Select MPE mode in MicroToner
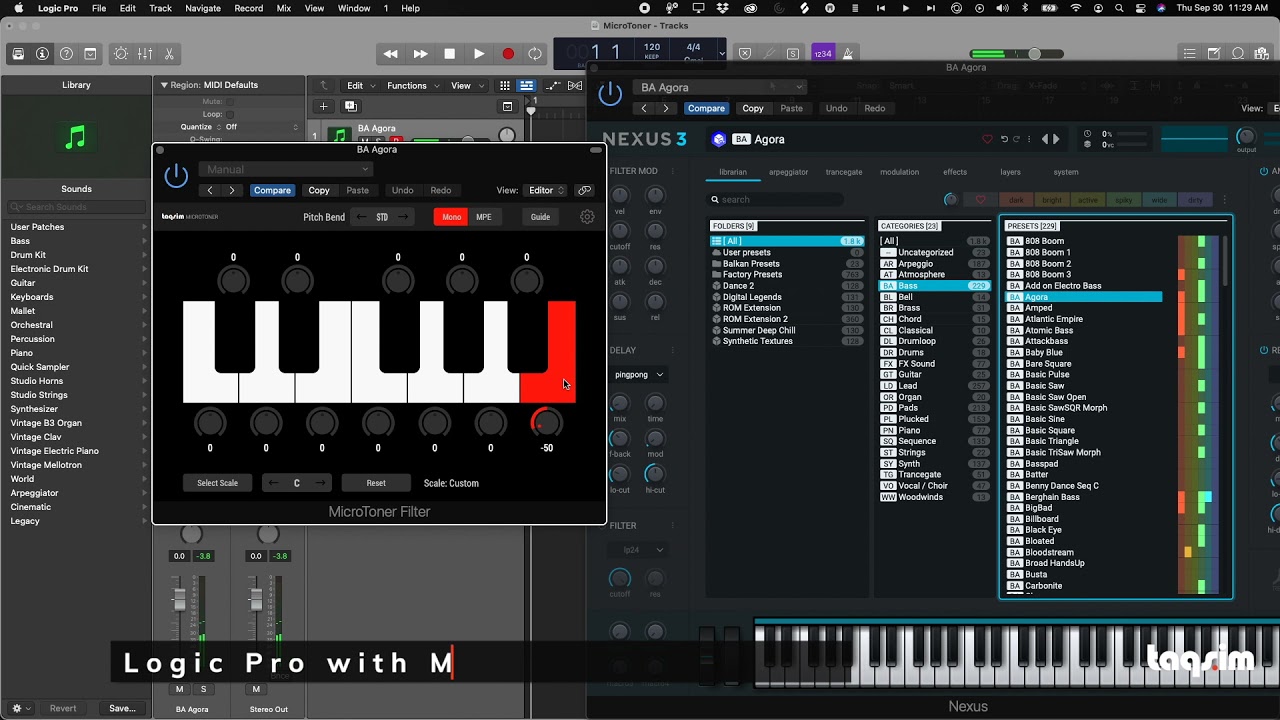The width and height of the screenshot is (1280, 720). click(x=484, y=217)
